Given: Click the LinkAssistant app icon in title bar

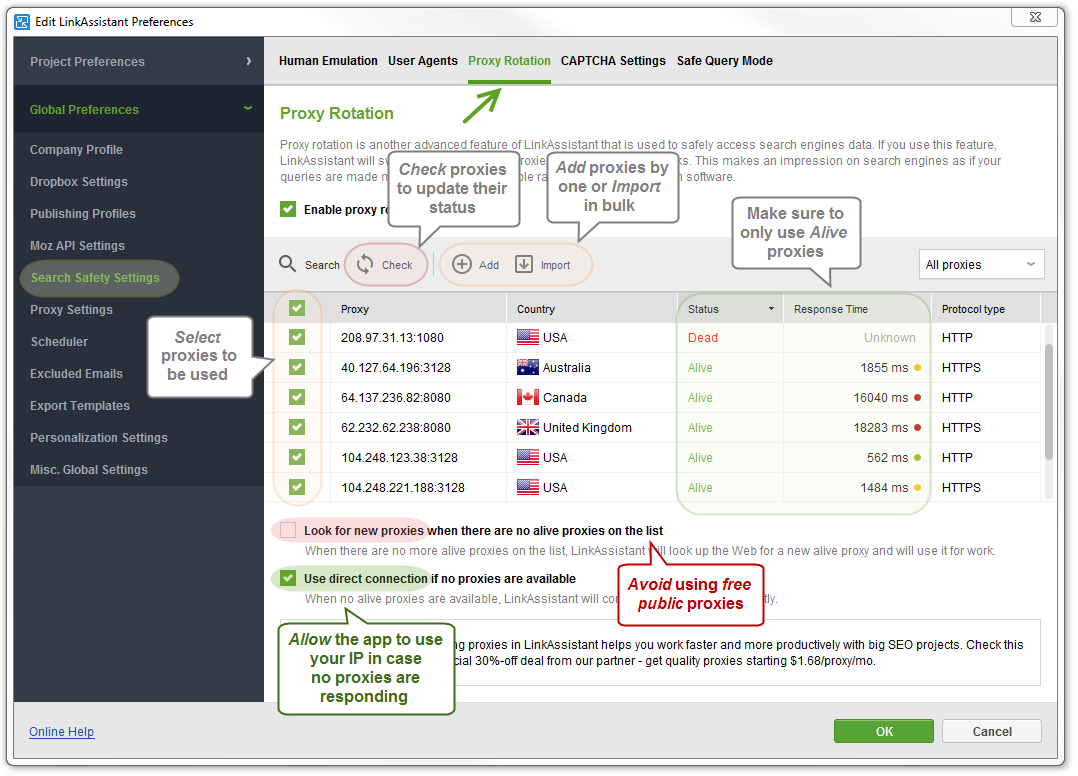Looking at the screenshot, I should 22,21.
